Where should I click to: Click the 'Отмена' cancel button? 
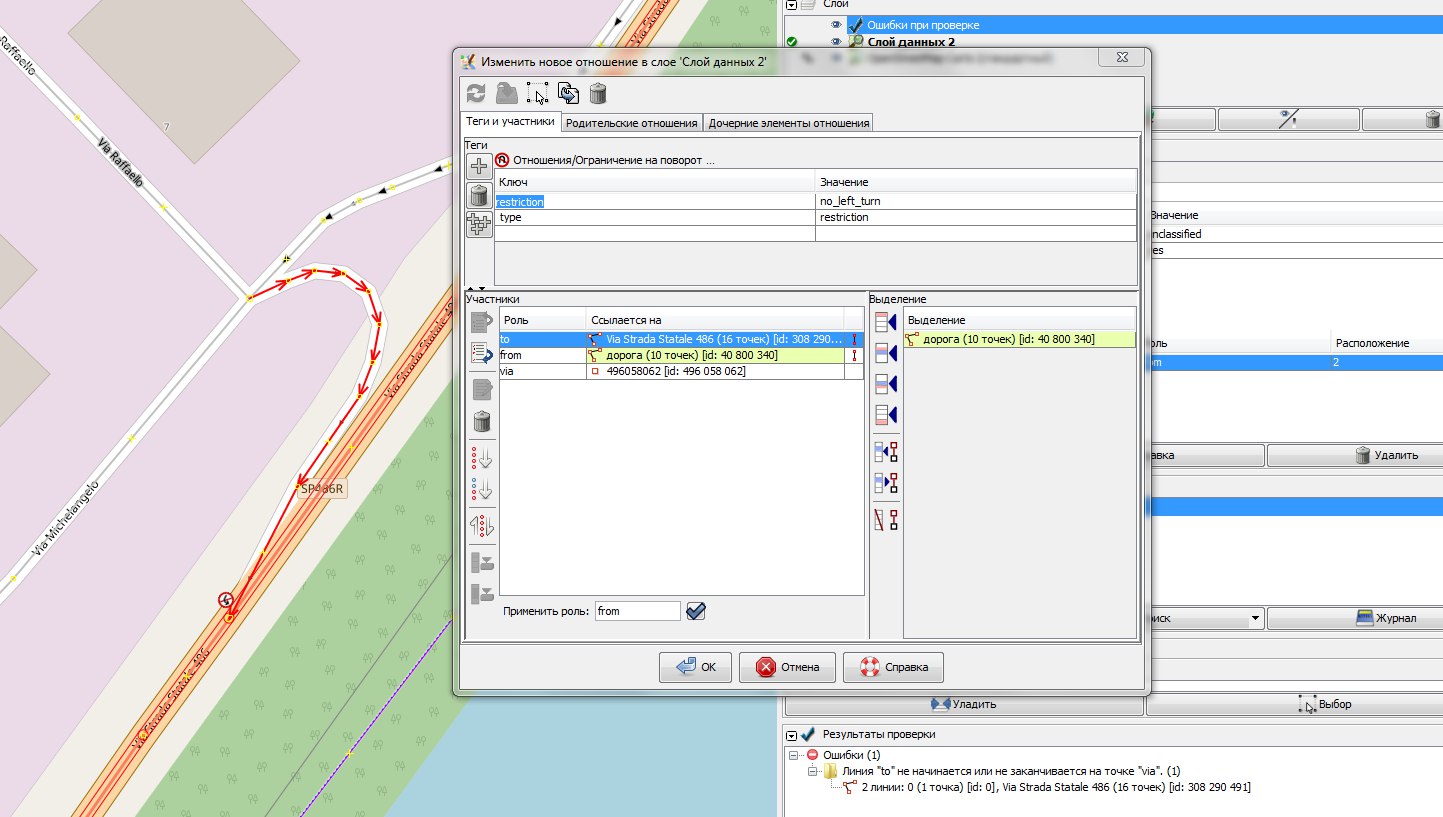click(x=787, y=667)
